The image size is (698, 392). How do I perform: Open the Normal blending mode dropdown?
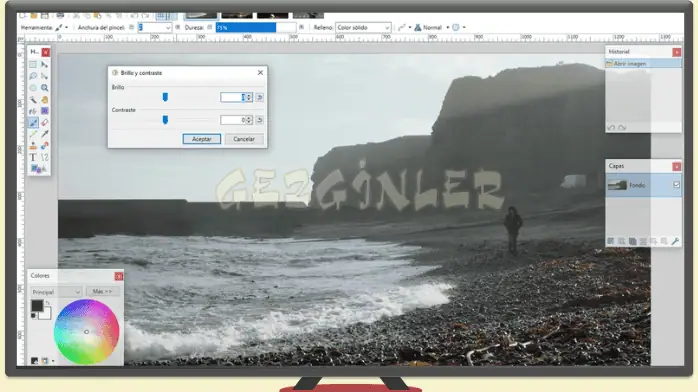coord(431,28)
